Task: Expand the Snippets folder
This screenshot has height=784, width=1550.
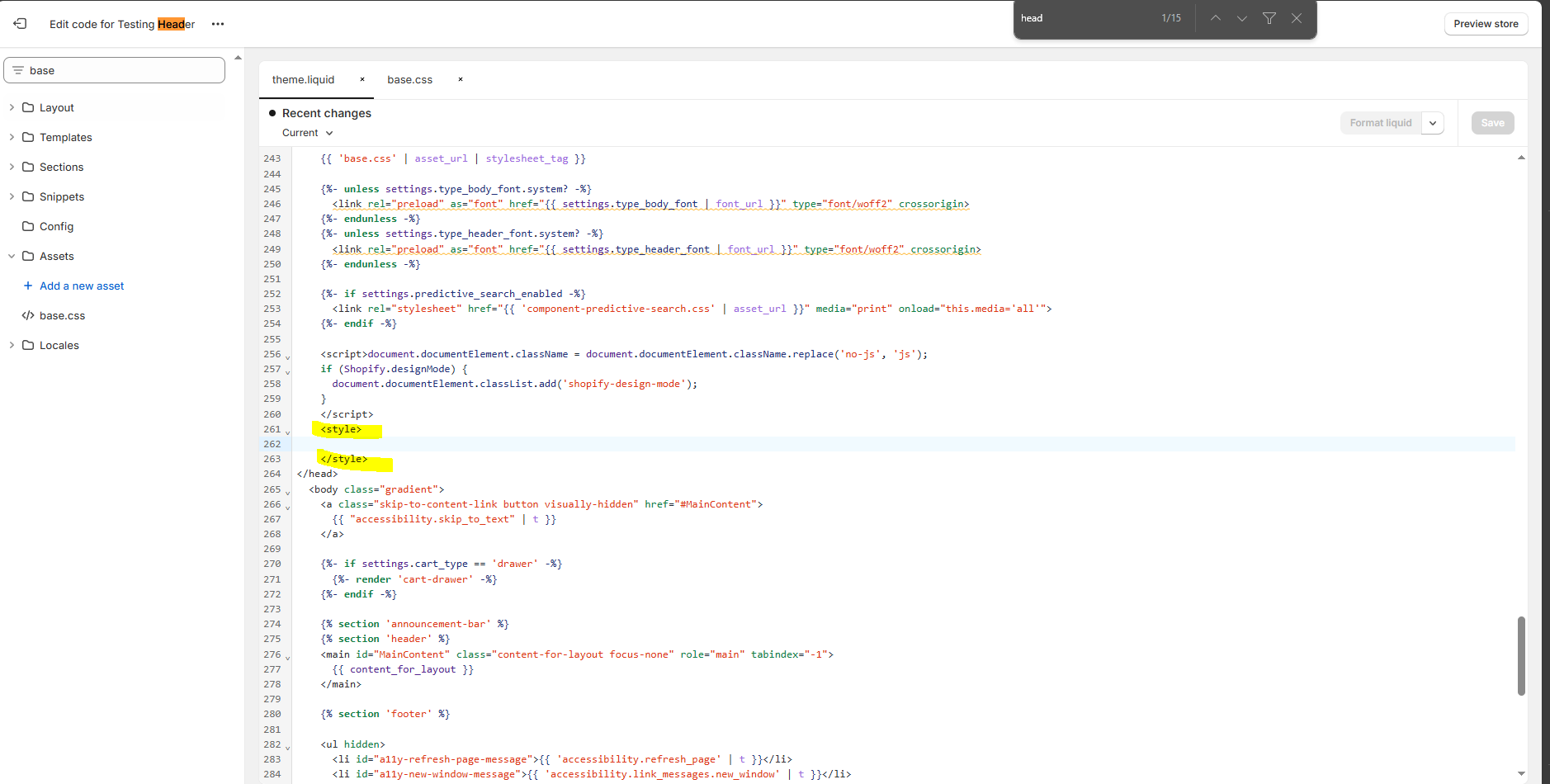Action: [x=12, y=196]
